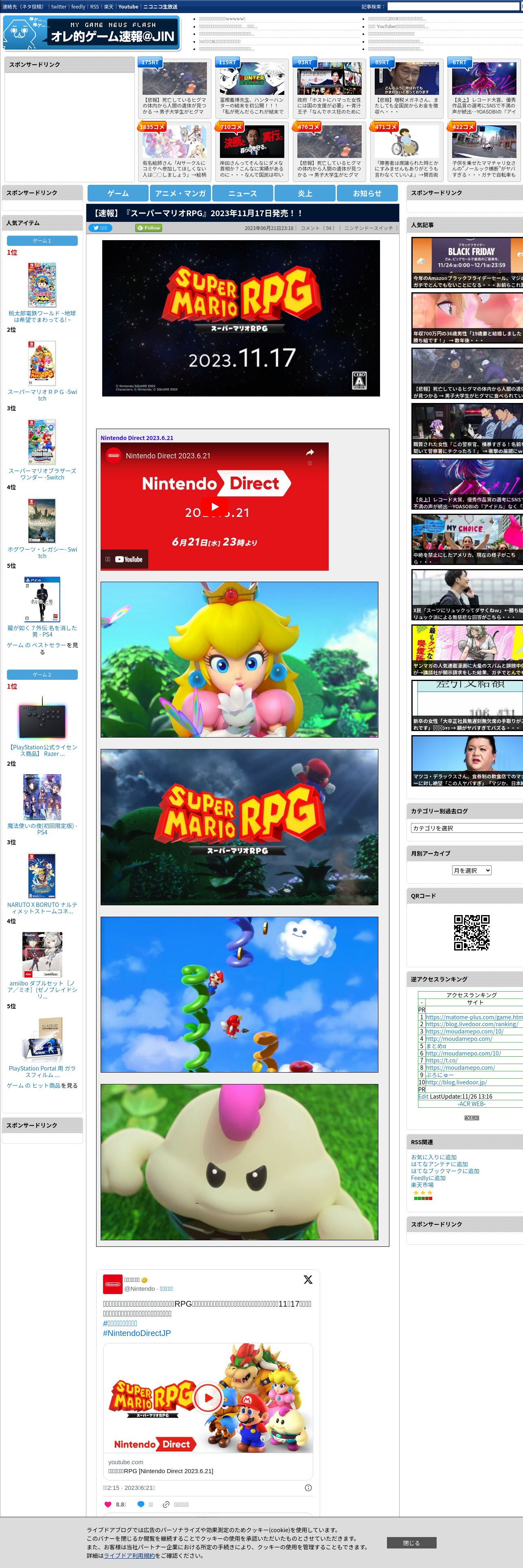Viewport: 523px width, 1568px height.
Task: Click the share arrow on the YouTube video
Action: [309, 452]
